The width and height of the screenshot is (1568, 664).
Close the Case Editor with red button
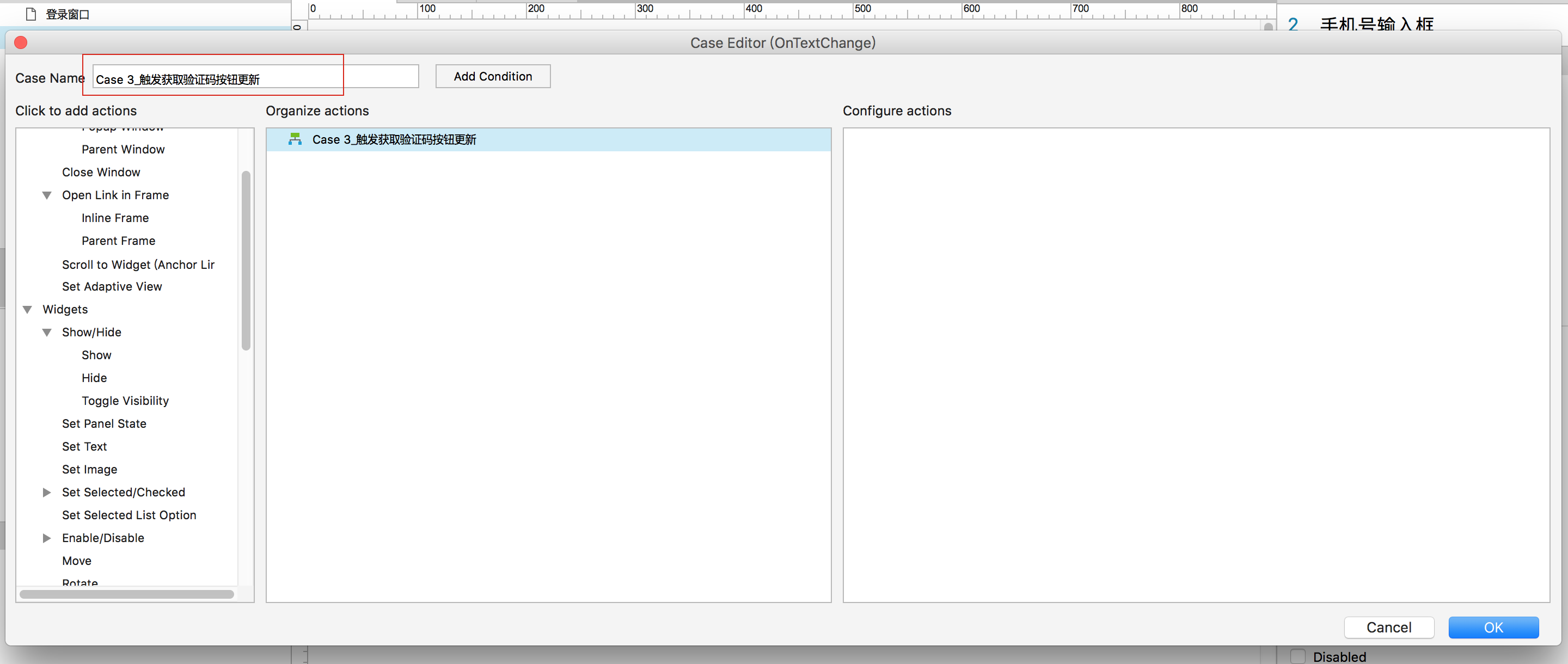point(21,42)
